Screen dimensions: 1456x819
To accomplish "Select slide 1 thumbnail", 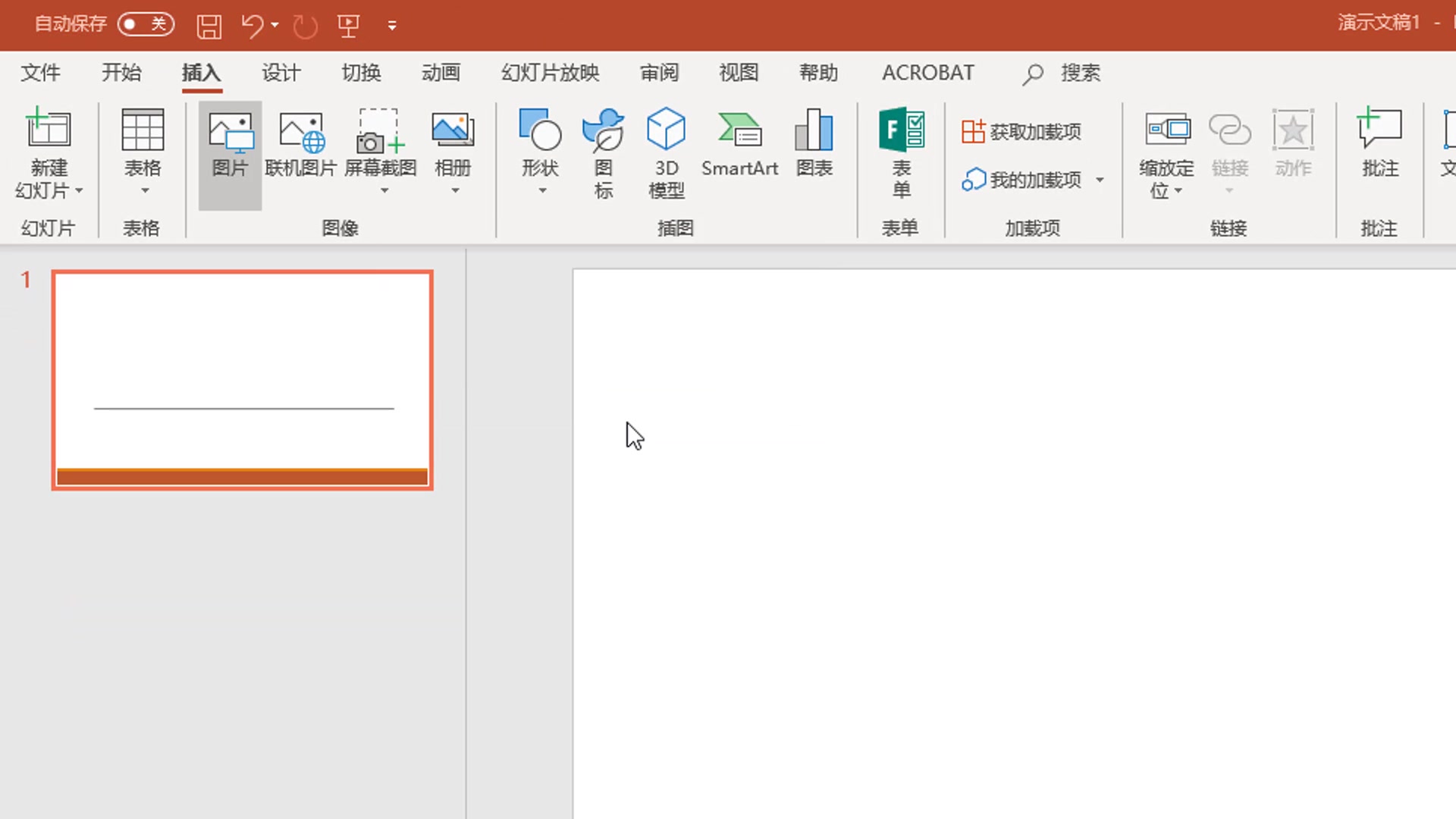I will 242,380.
